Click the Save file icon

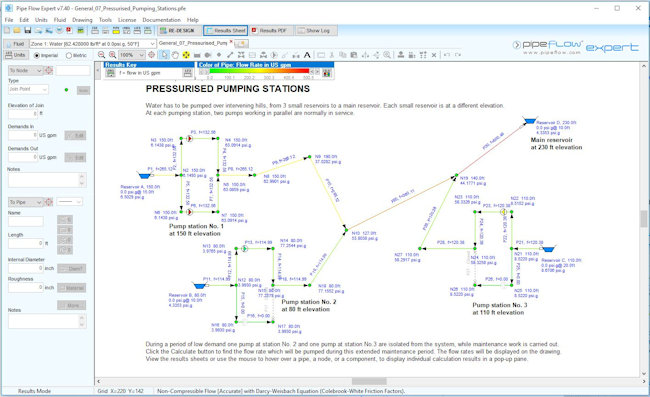pos(27,31)
